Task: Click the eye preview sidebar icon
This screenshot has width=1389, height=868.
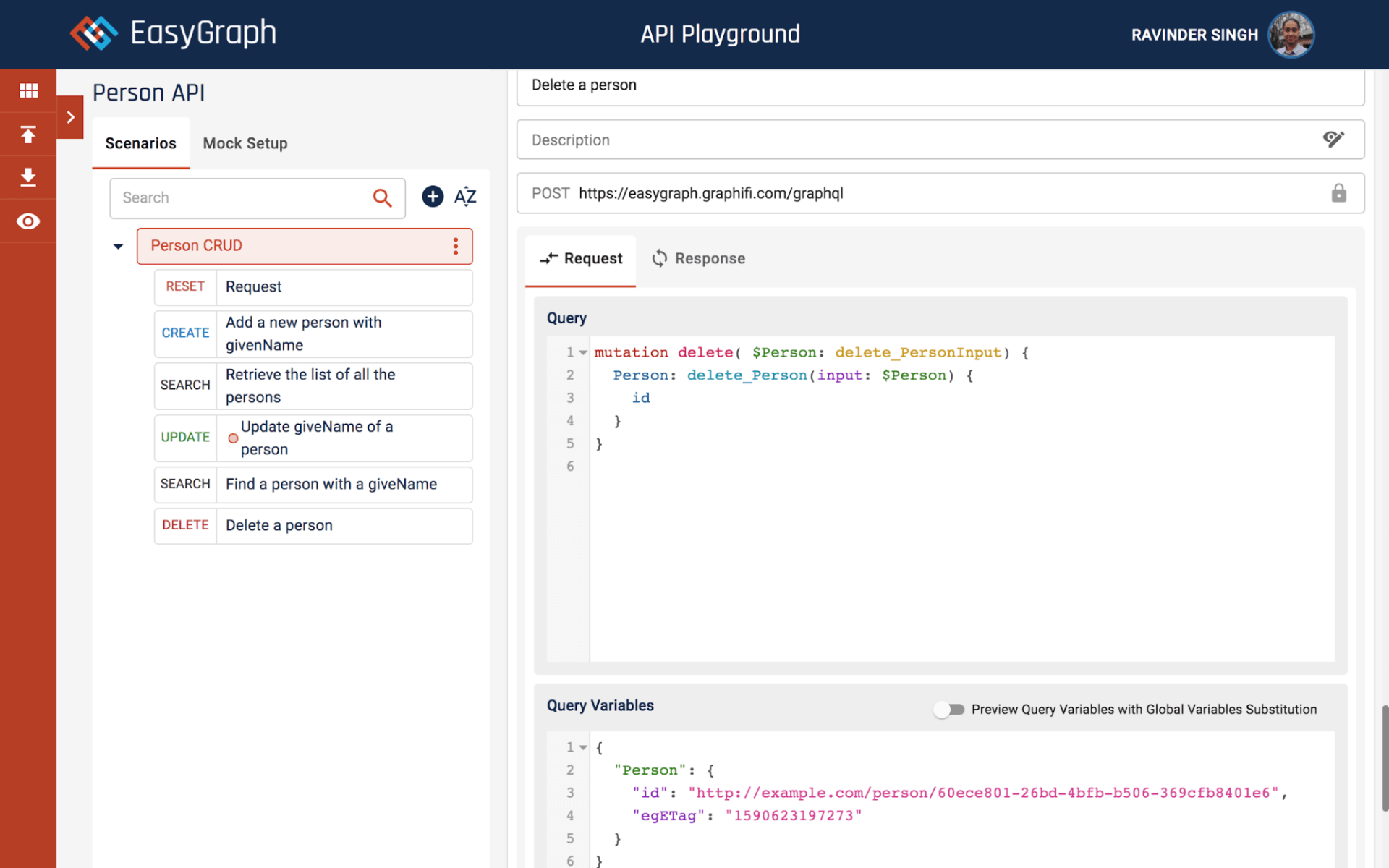Action: point(28,221)
